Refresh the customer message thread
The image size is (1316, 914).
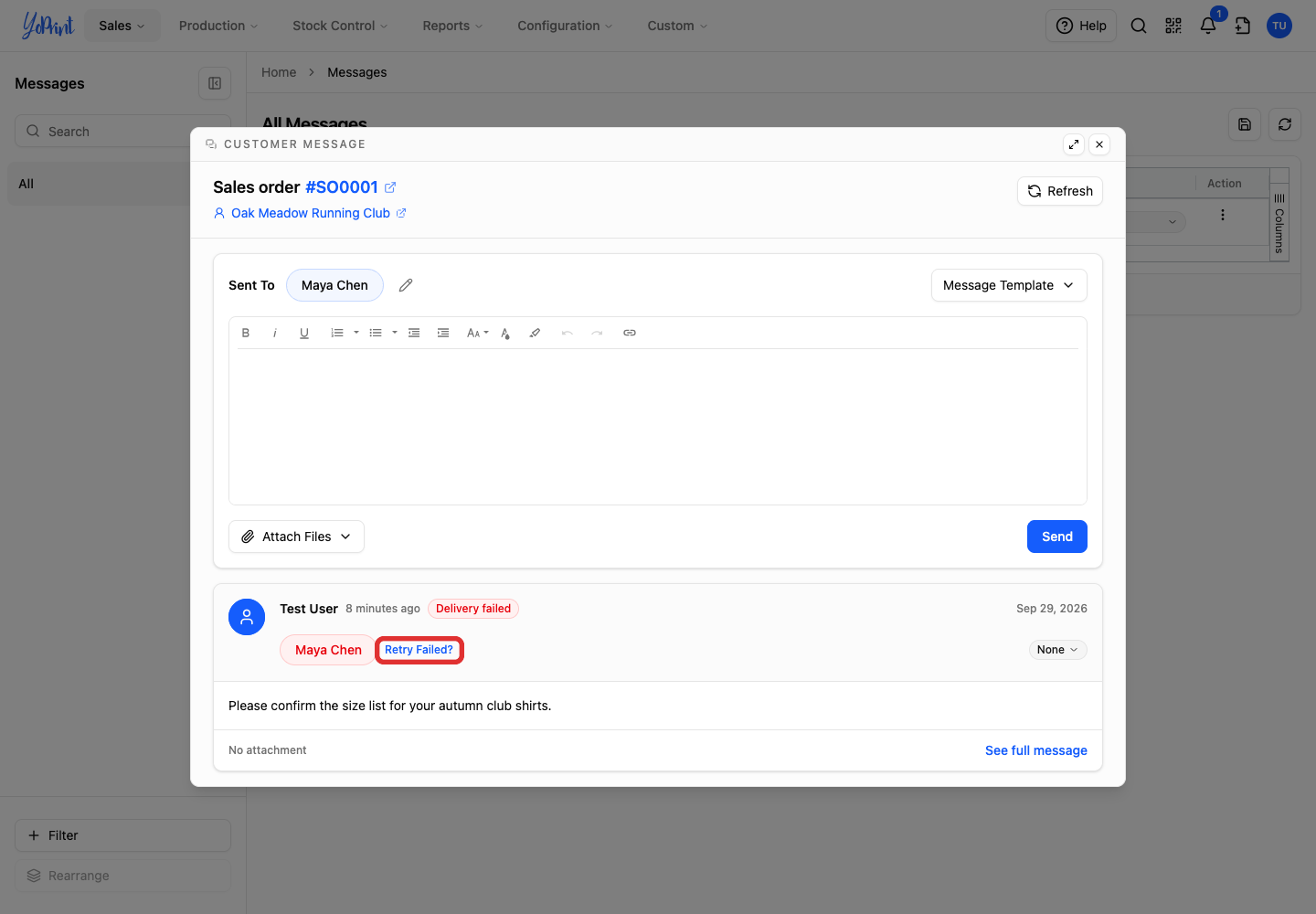coord(1060,191)
